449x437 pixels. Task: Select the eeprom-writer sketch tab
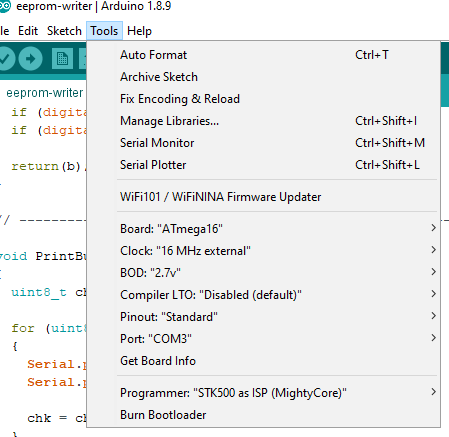pos(45,93)
